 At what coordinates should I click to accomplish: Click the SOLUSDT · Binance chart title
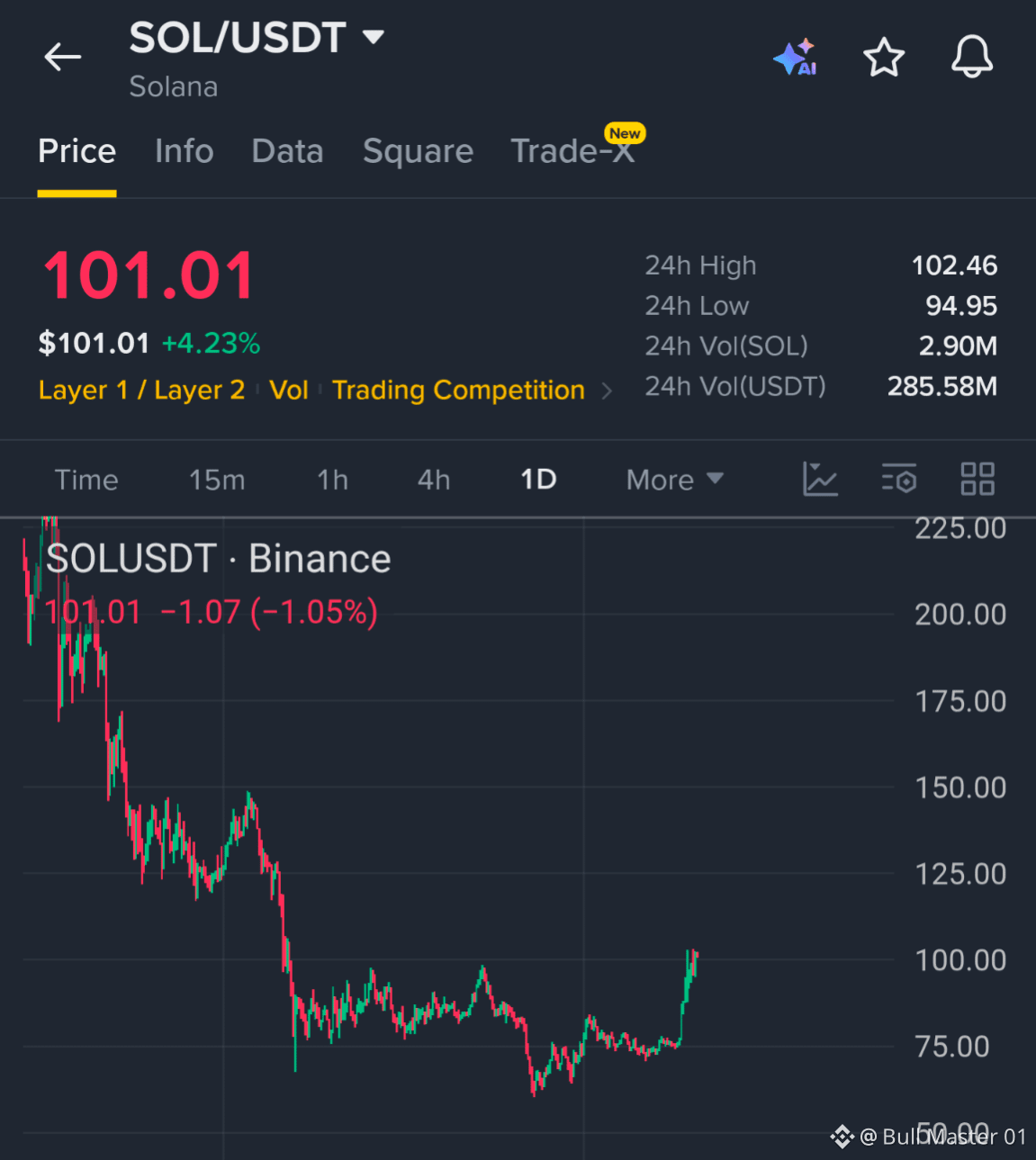click(x=219, y=559)
